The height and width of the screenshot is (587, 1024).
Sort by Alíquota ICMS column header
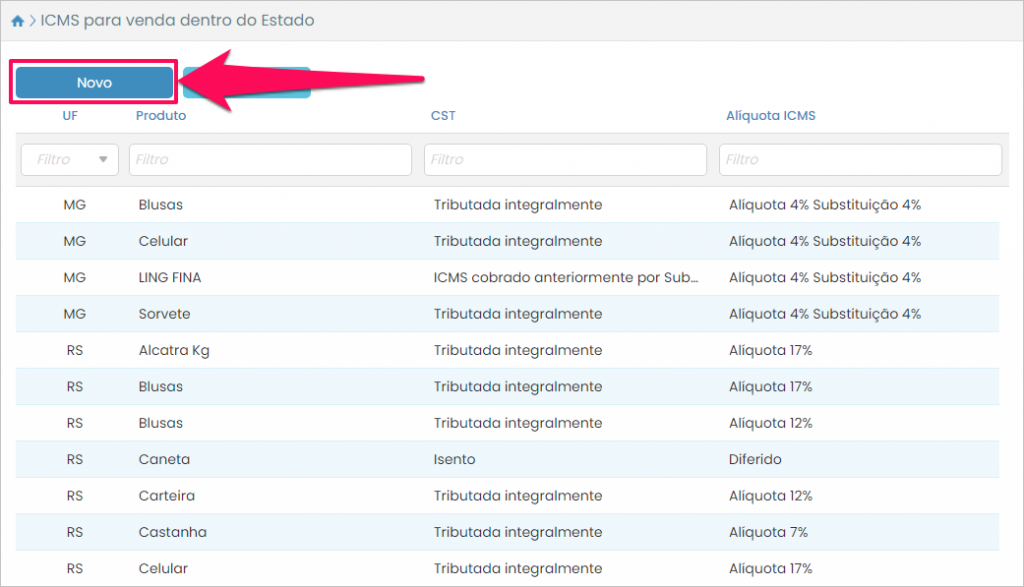[x=770, y=116]
